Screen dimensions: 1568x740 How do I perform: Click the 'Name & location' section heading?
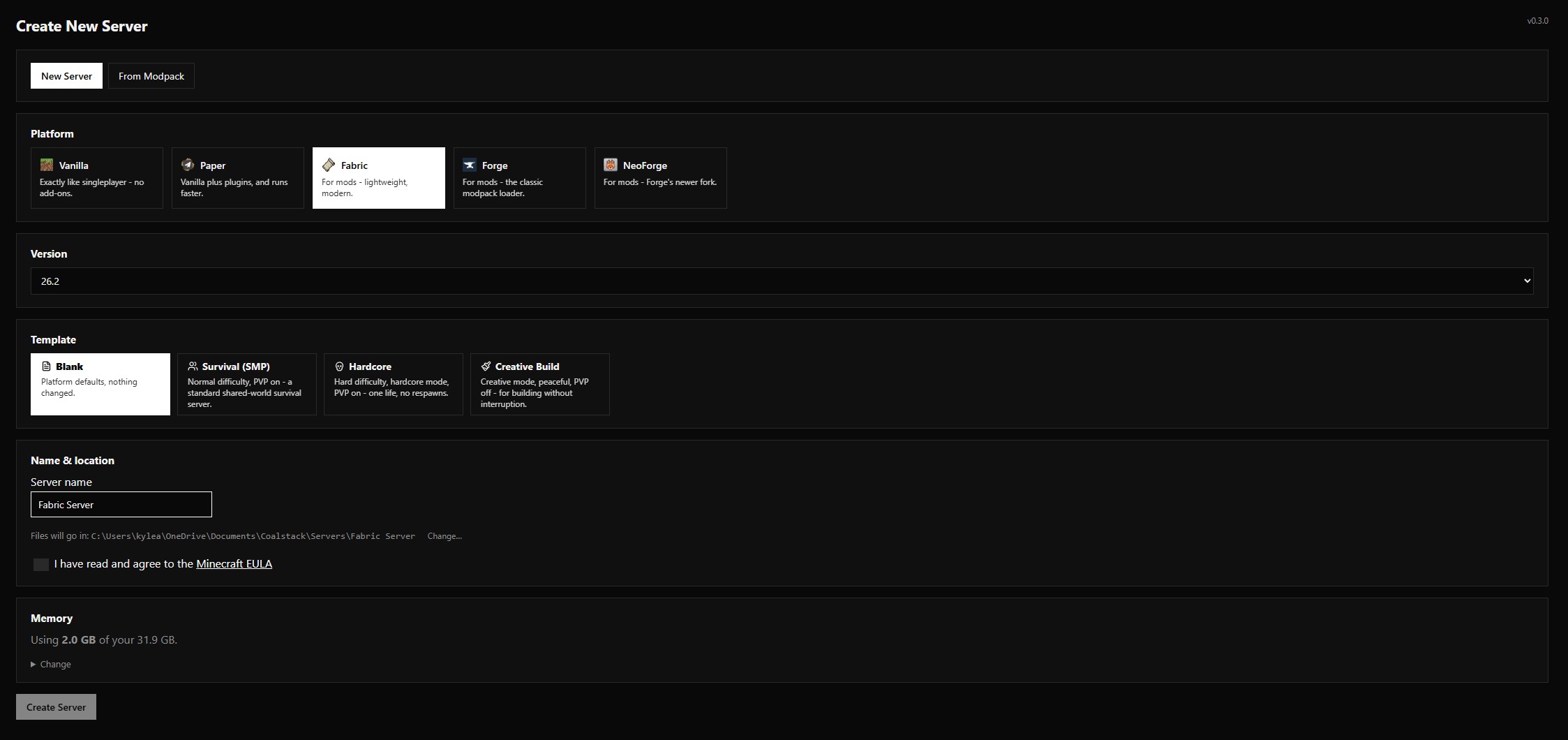point(73,460)
